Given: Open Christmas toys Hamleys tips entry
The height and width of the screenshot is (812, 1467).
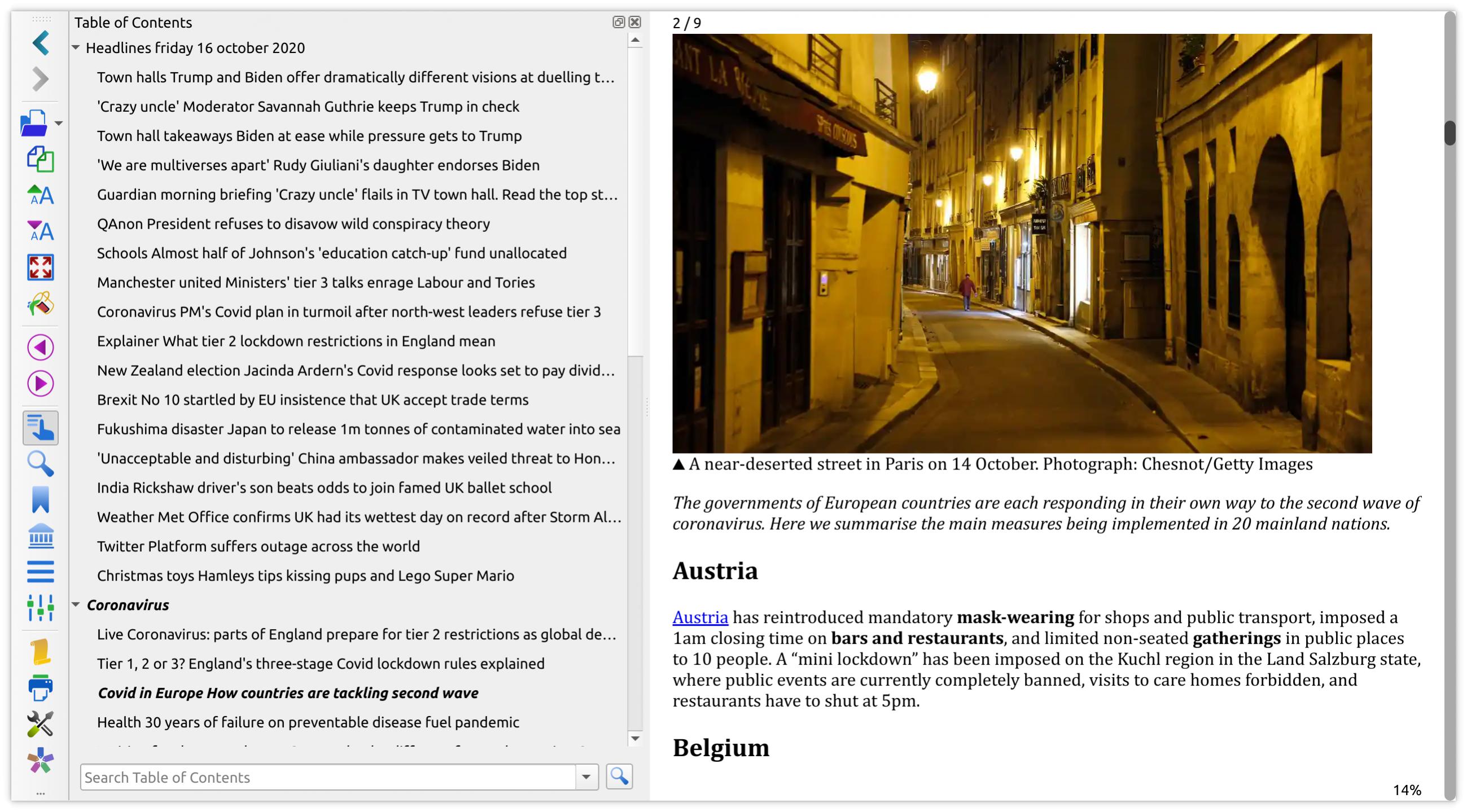Looking at the screenshot, I should 306,576.
